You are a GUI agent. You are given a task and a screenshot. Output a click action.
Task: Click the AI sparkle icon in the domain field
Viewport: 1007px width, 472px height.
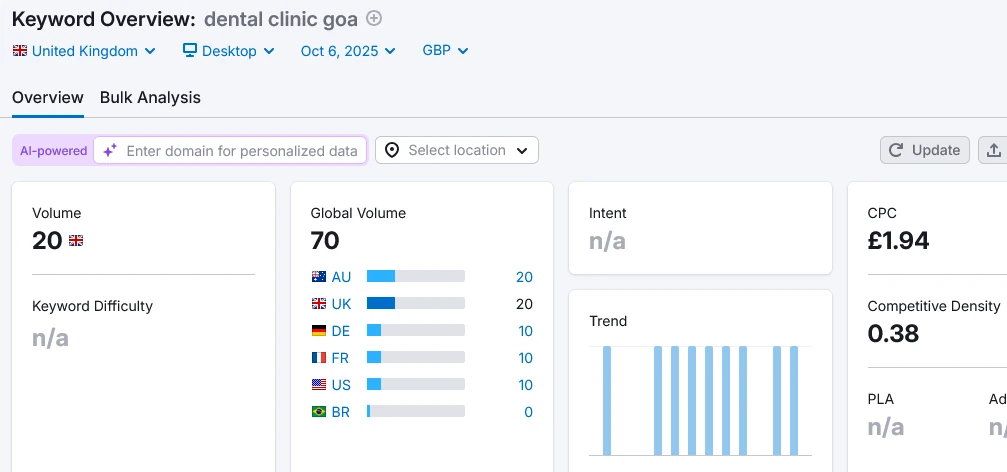click(110, 150)
